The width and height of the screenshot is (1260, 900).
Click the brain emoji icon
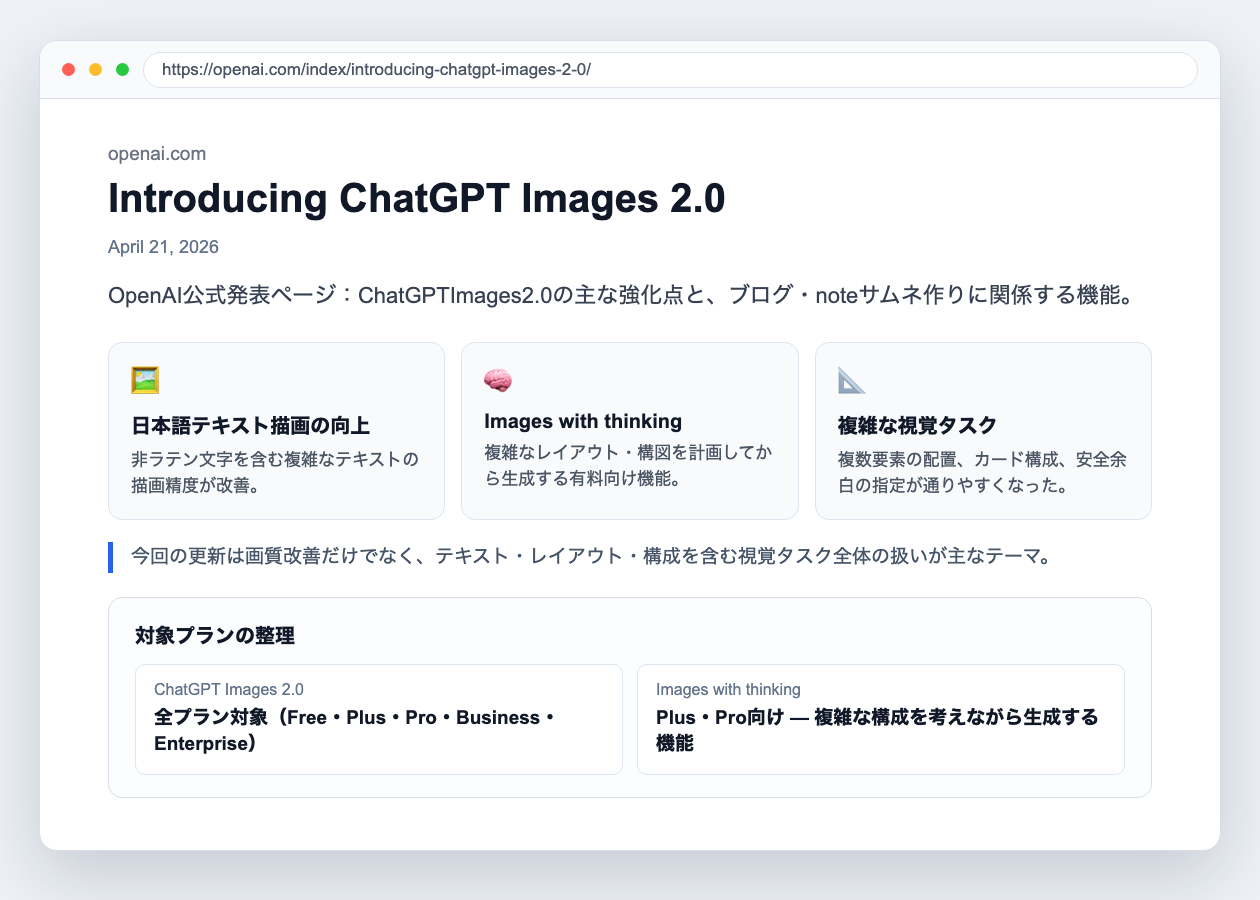point(498,380)
